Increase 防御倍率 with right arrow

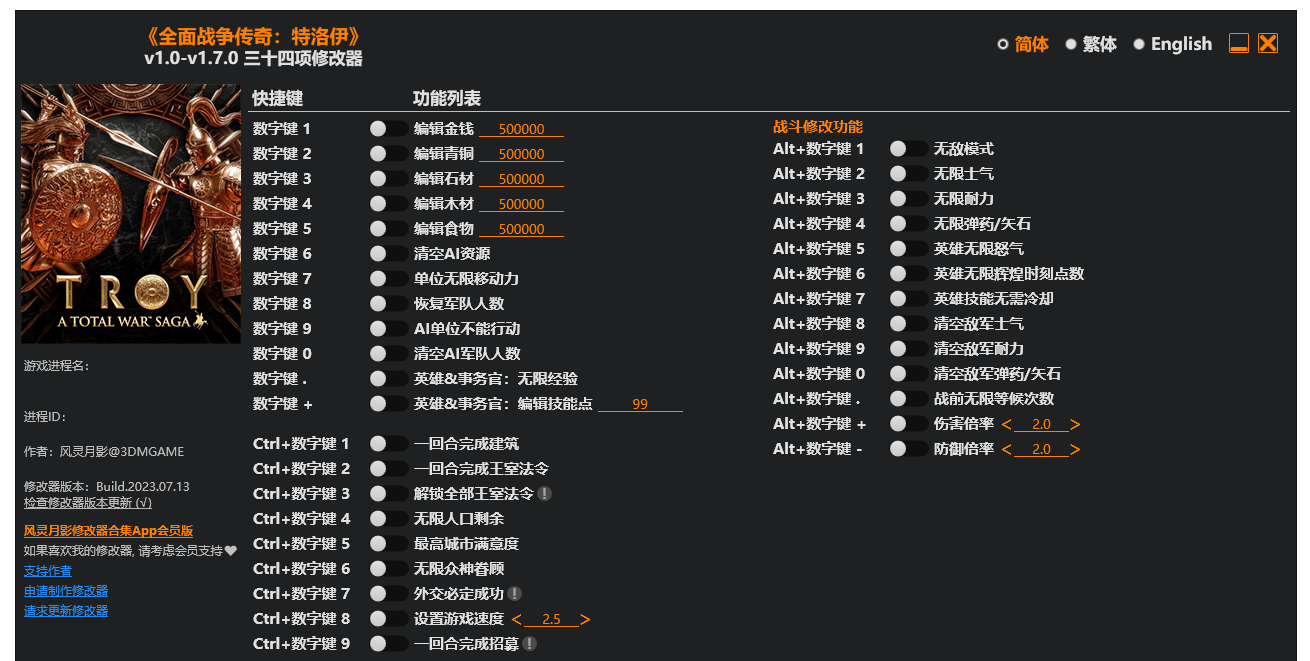point(1075,450)
